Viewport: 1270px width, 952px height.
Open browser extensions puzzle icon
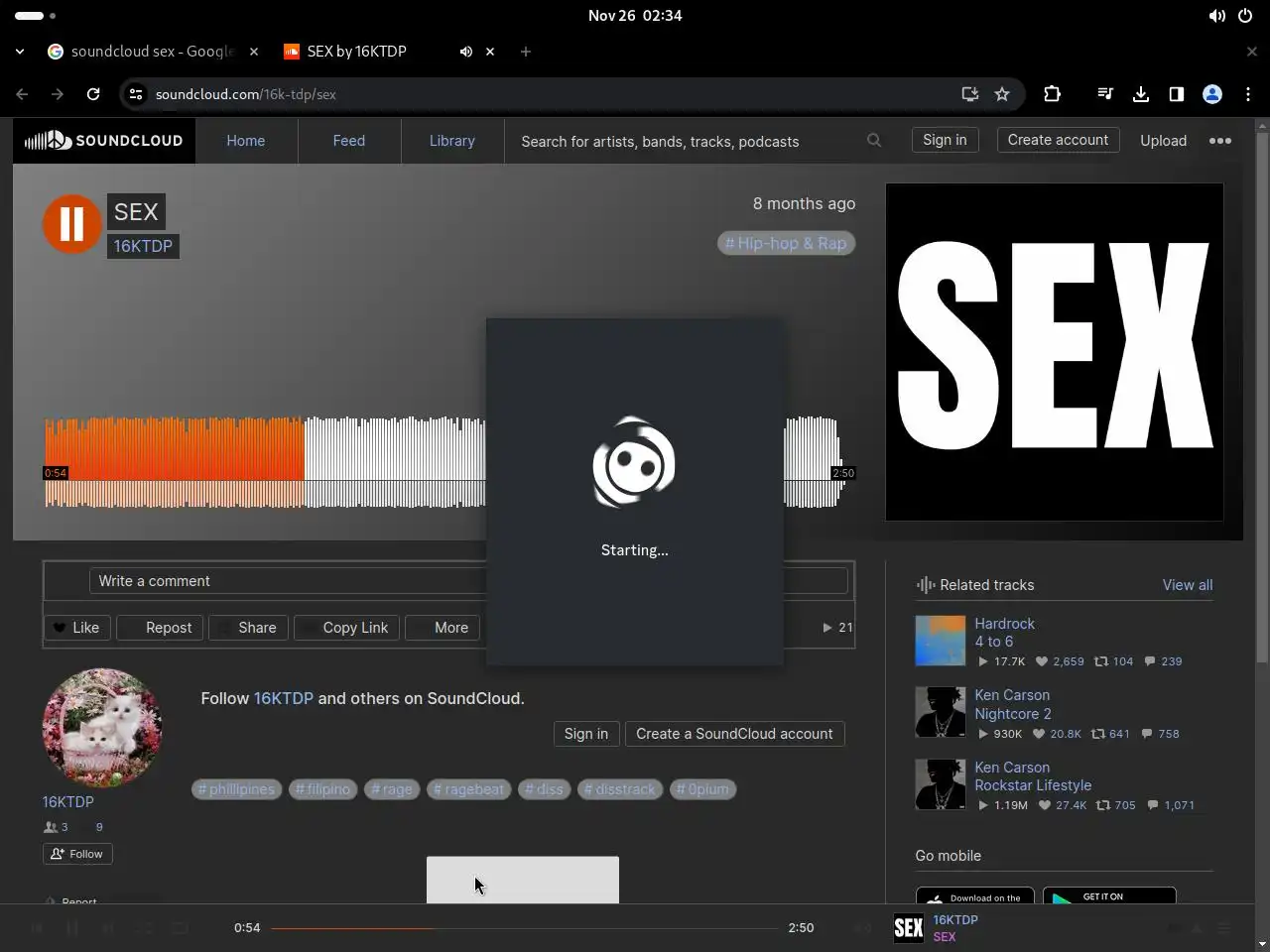[1053, 94]
